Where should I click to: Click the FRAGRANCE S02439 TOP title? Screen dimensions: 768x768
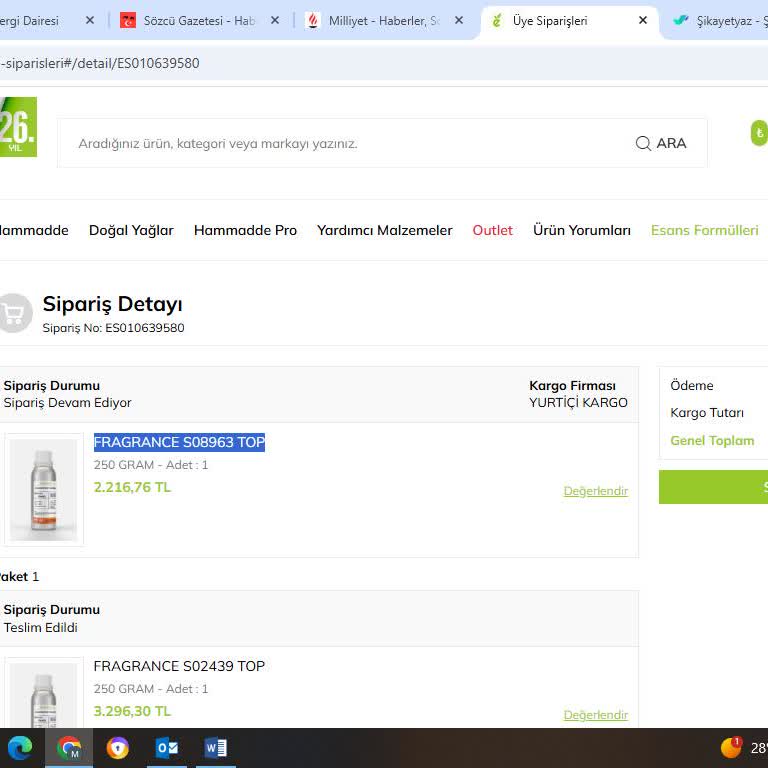pos(179,666)
